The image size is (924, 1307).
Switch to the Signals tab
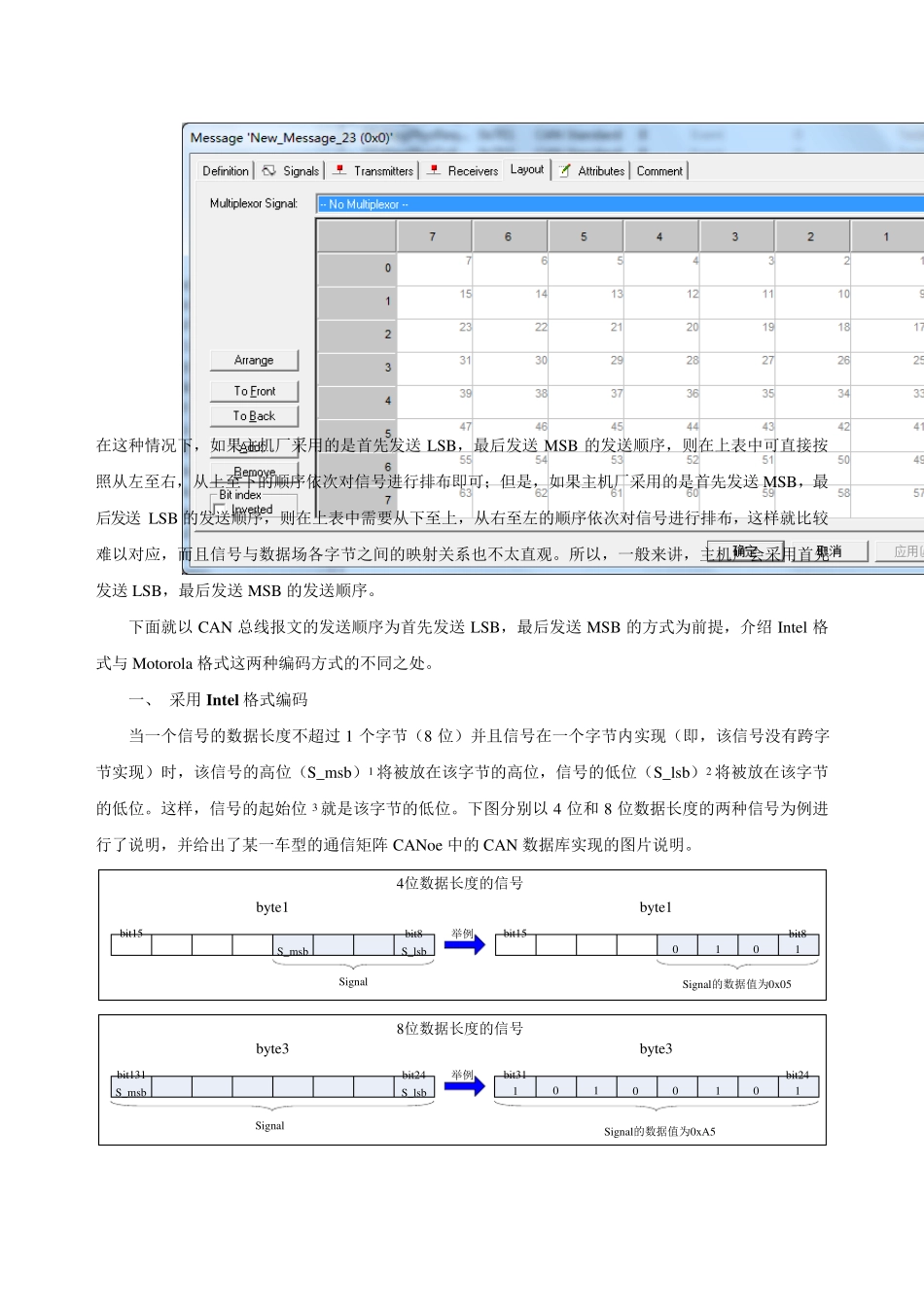pyautogui.click(x=290, y=171)
